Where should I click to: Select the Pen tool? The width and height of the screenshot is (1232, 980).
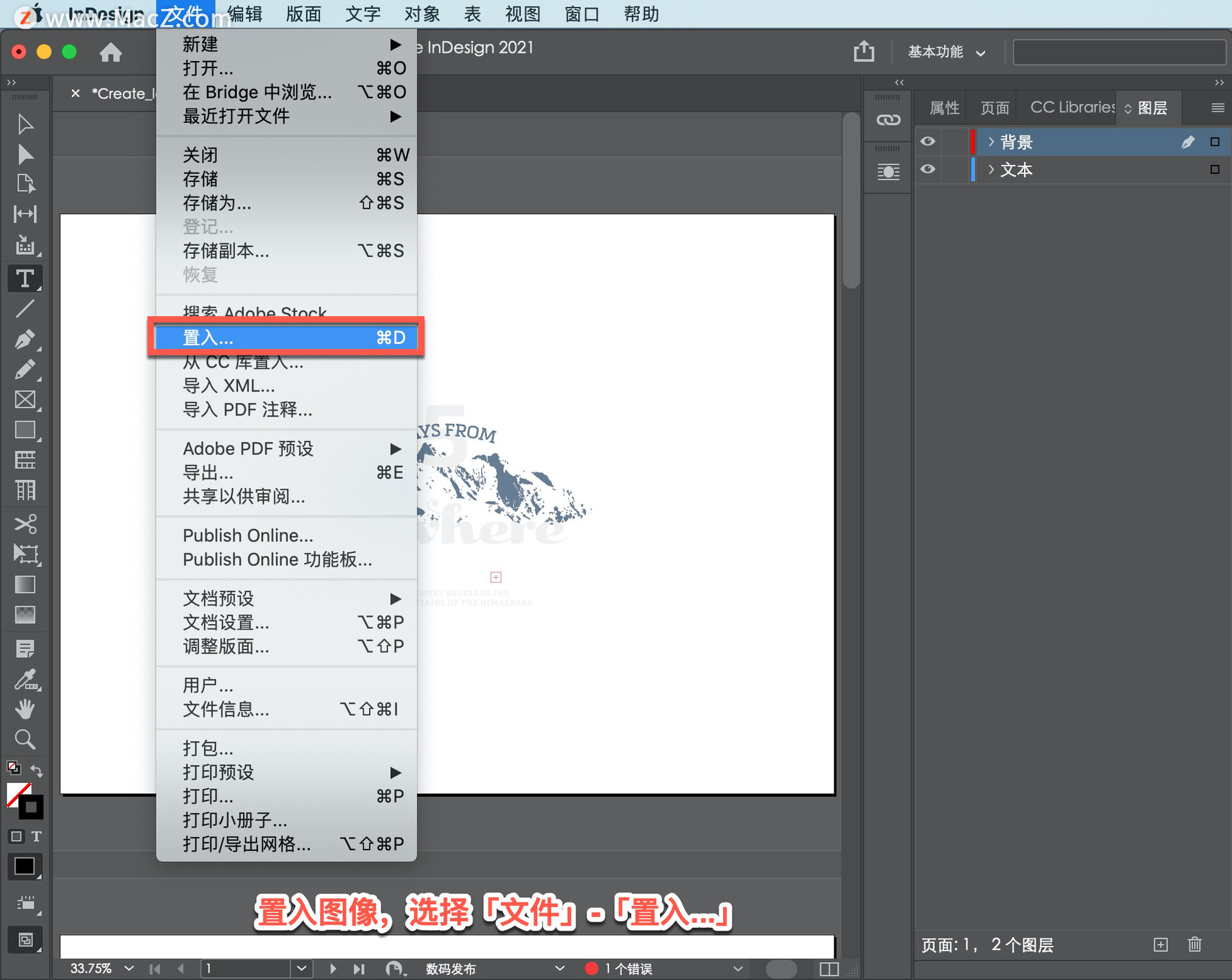25,339
